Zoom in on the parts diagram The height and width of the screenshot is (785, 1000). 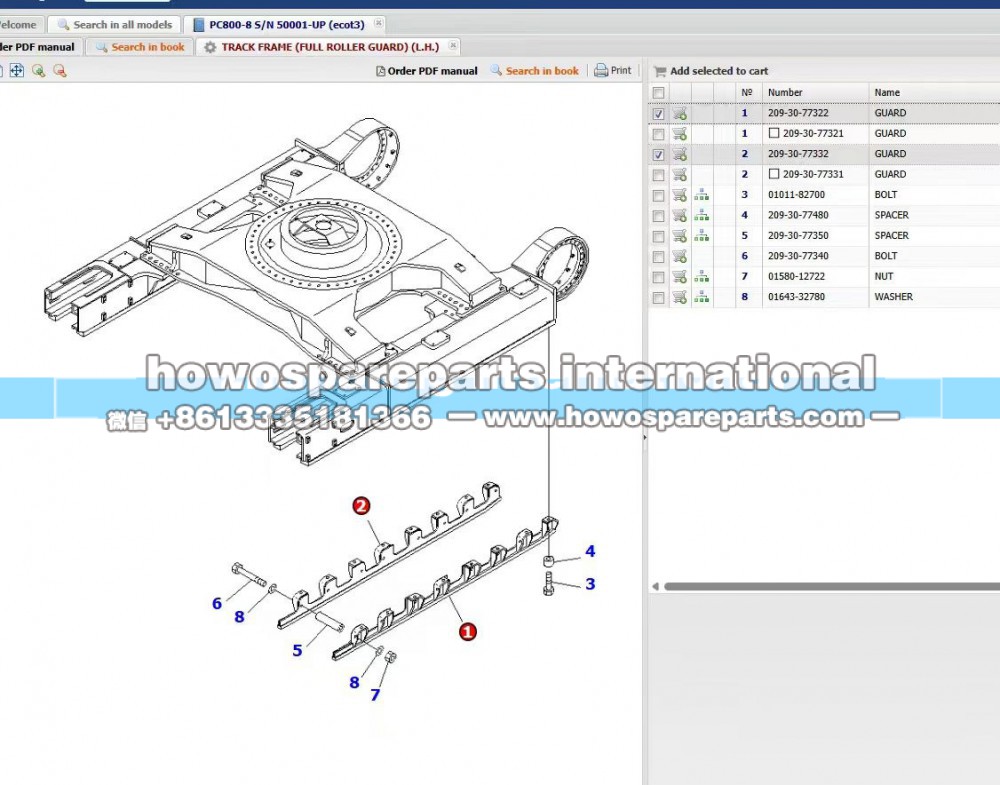(x=38, y=71)
